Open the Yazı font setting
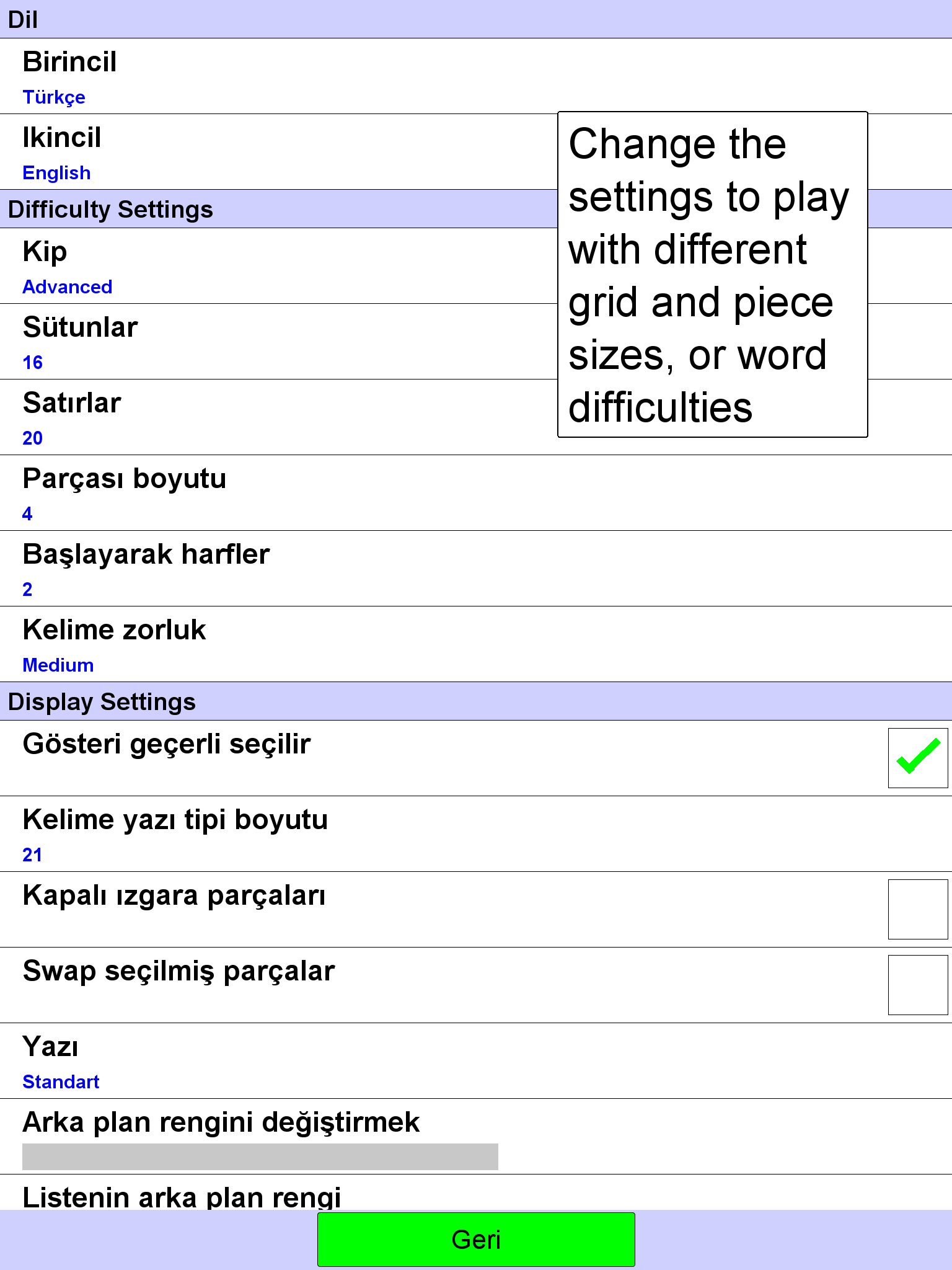Viewport: 952px width, 1270px height. (476, 1061)
